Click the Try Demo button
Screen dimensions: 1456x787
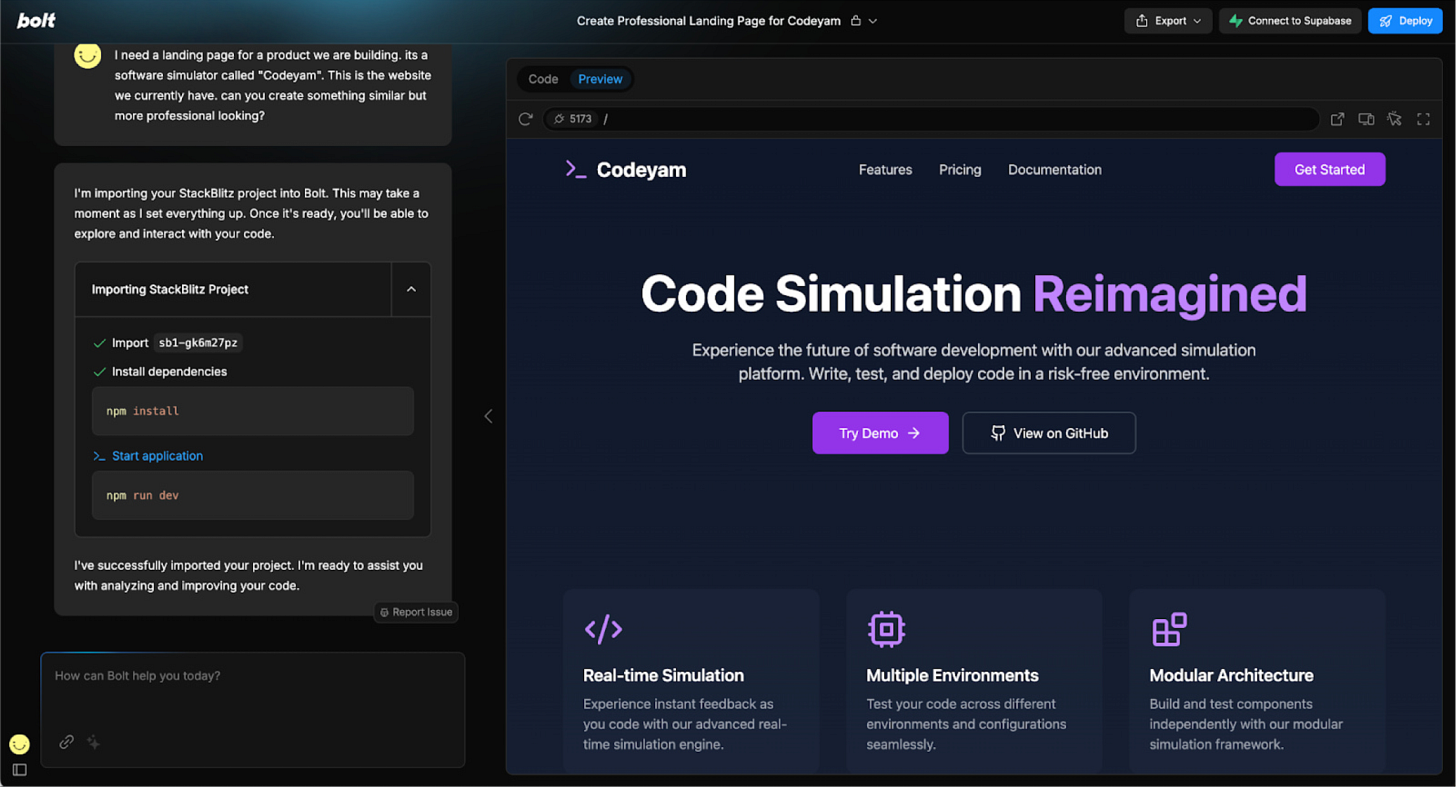coord(880,433)
